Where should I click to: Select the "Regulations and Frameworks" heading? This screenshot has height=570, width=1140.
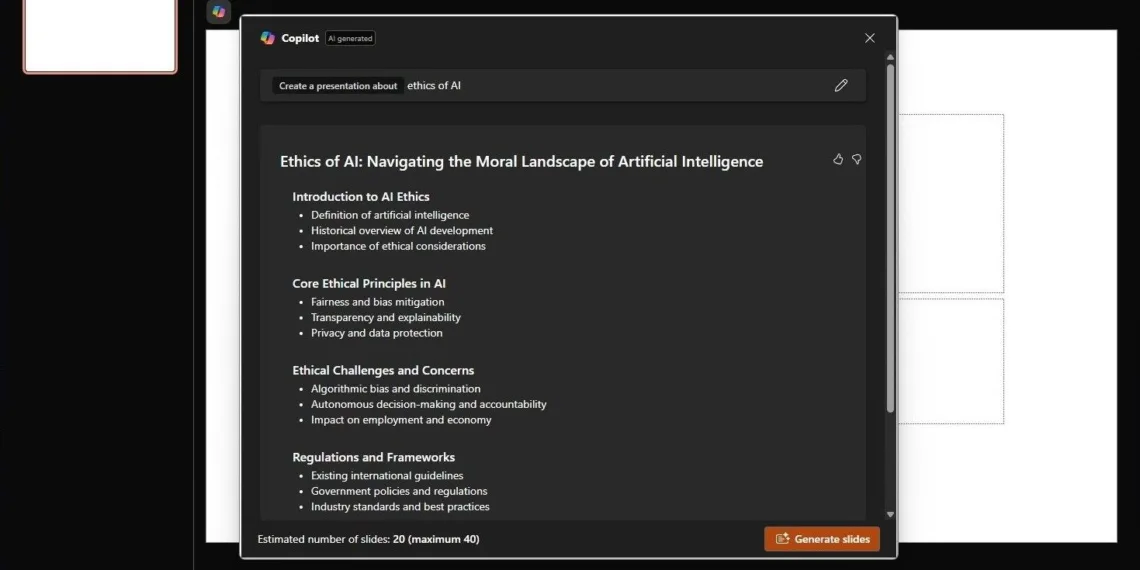pyautogui.click(x=373, y=458)
